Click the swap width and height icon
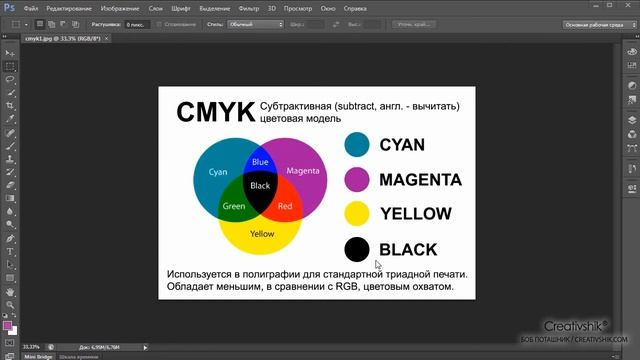Image resolution: width=640 pixels, height=360 pixels. point(336,24)
